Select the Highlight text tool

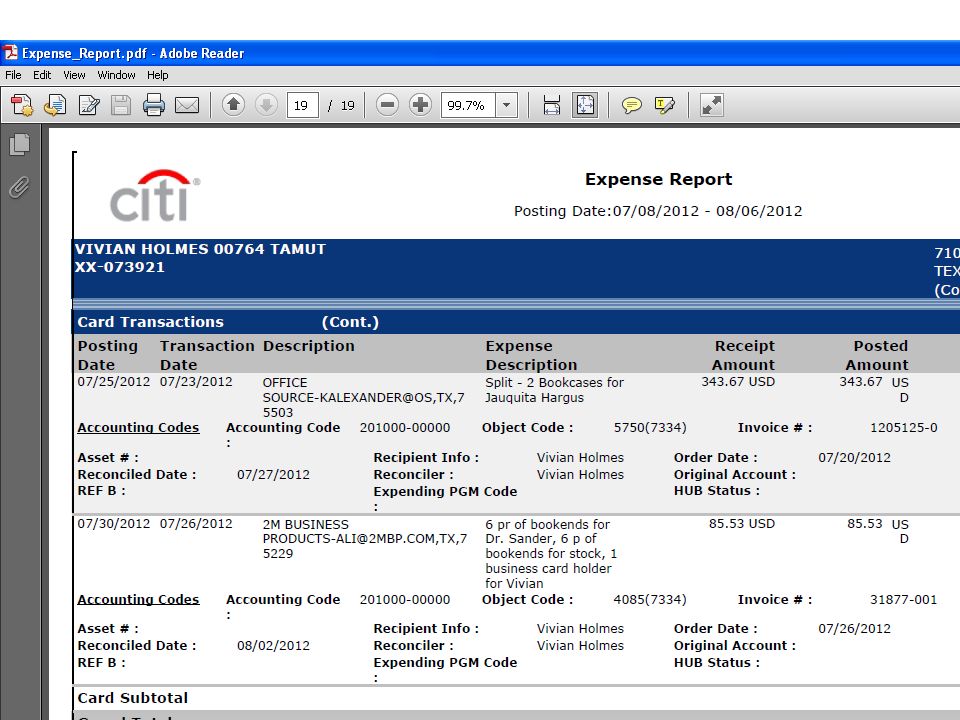click(x=664, y=105)
